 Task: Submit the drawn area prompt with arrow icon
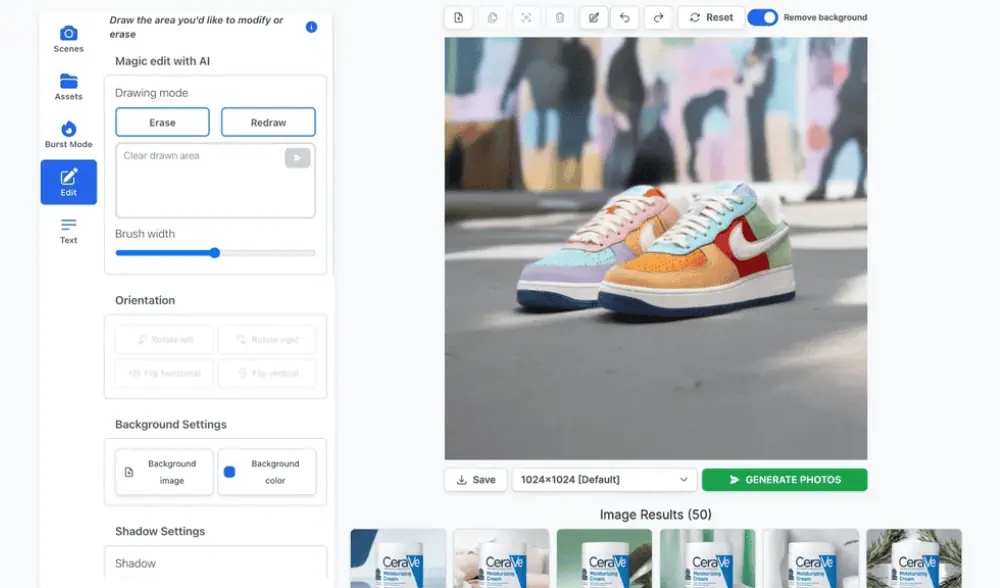pyautogui.click(x=297, y=158)
